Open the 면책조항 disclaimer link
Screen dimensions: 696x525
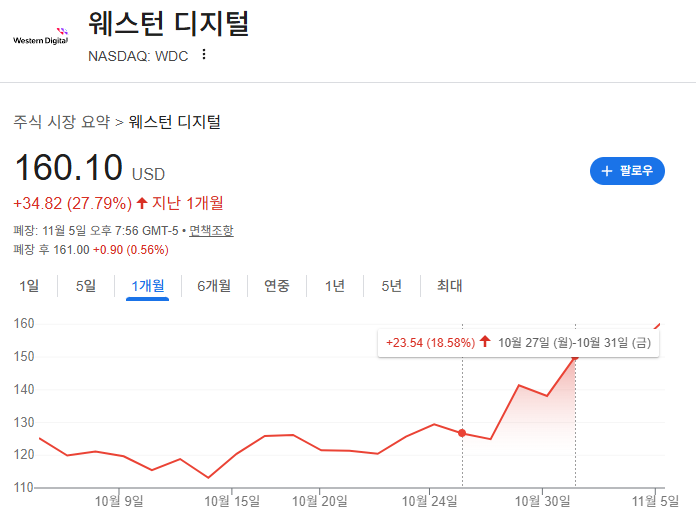(x=211, y=231)
